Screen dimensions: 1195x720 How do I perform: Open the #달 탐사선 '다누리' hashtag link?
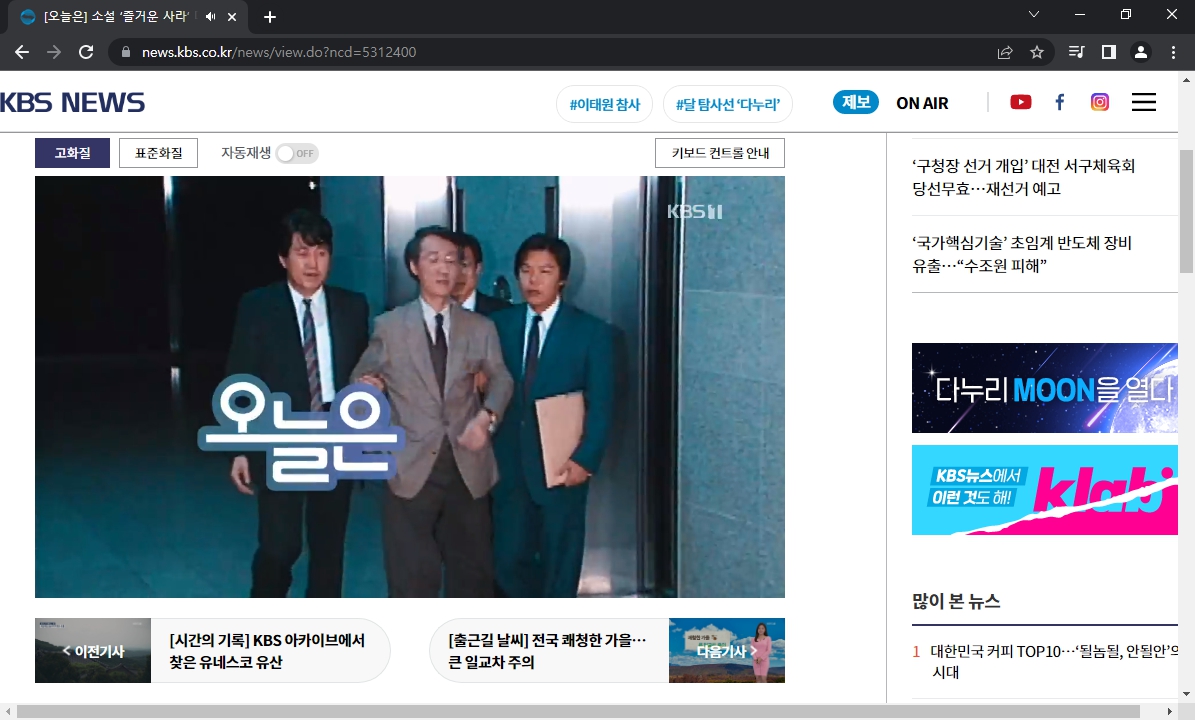pos(728,104)
